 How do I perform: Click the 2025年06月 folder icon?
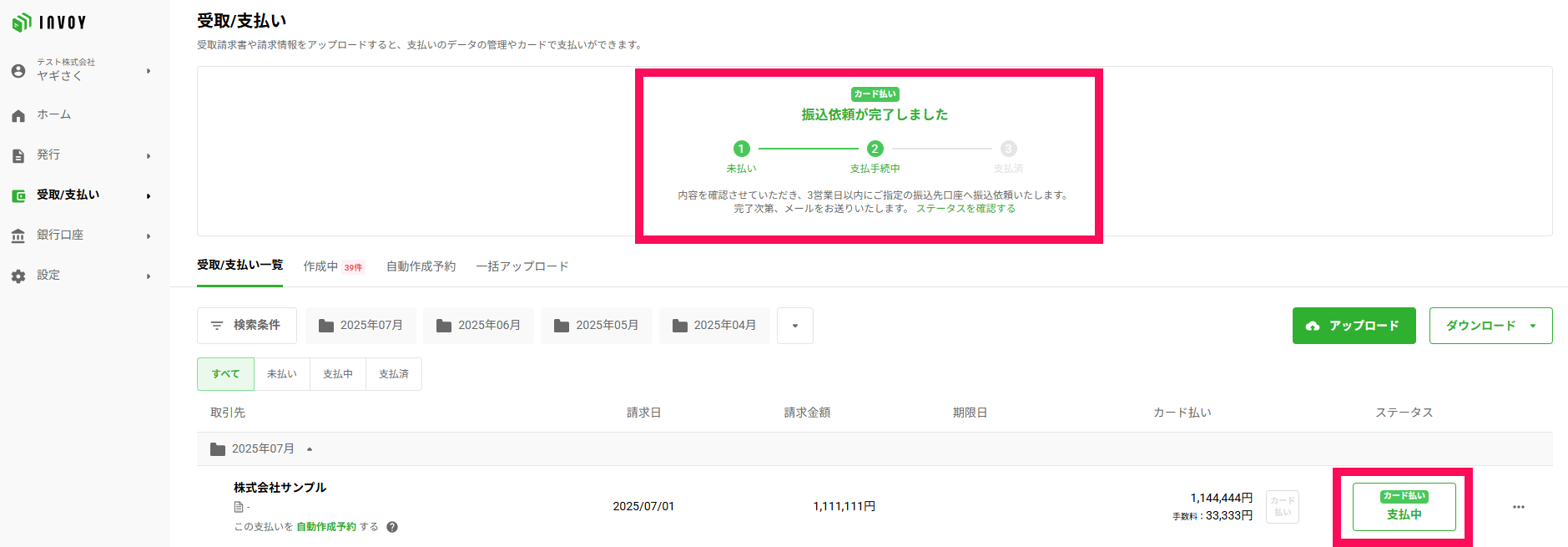tap(444, 326)
